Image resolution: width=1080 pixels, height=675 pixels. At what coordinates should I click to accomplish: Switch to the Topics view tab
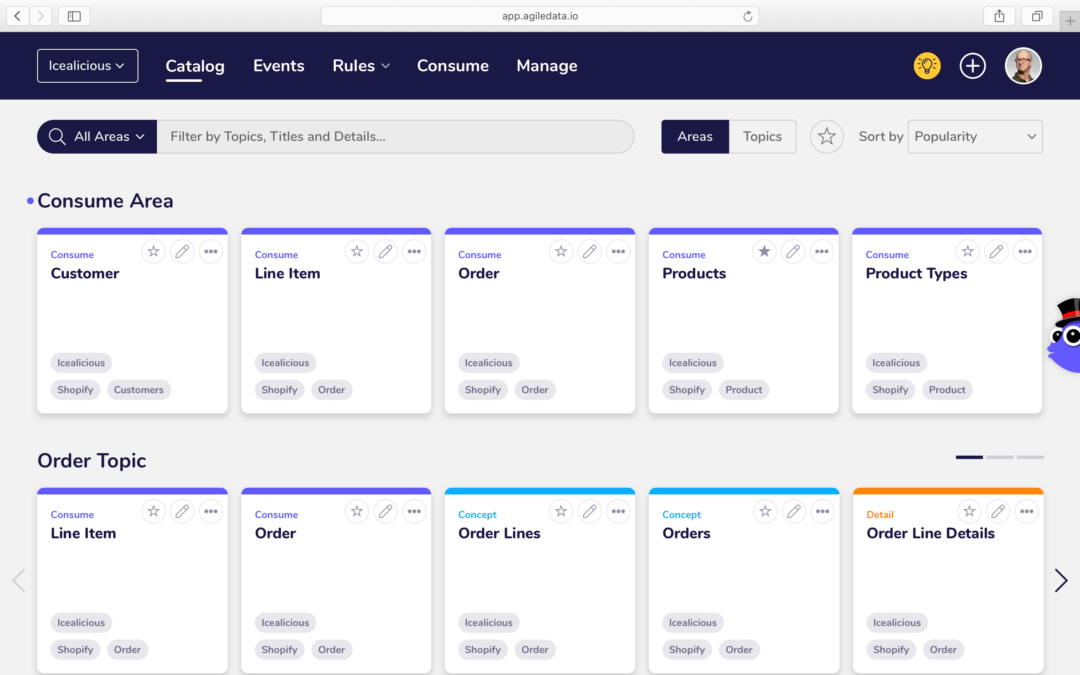(x=762, y=137)
